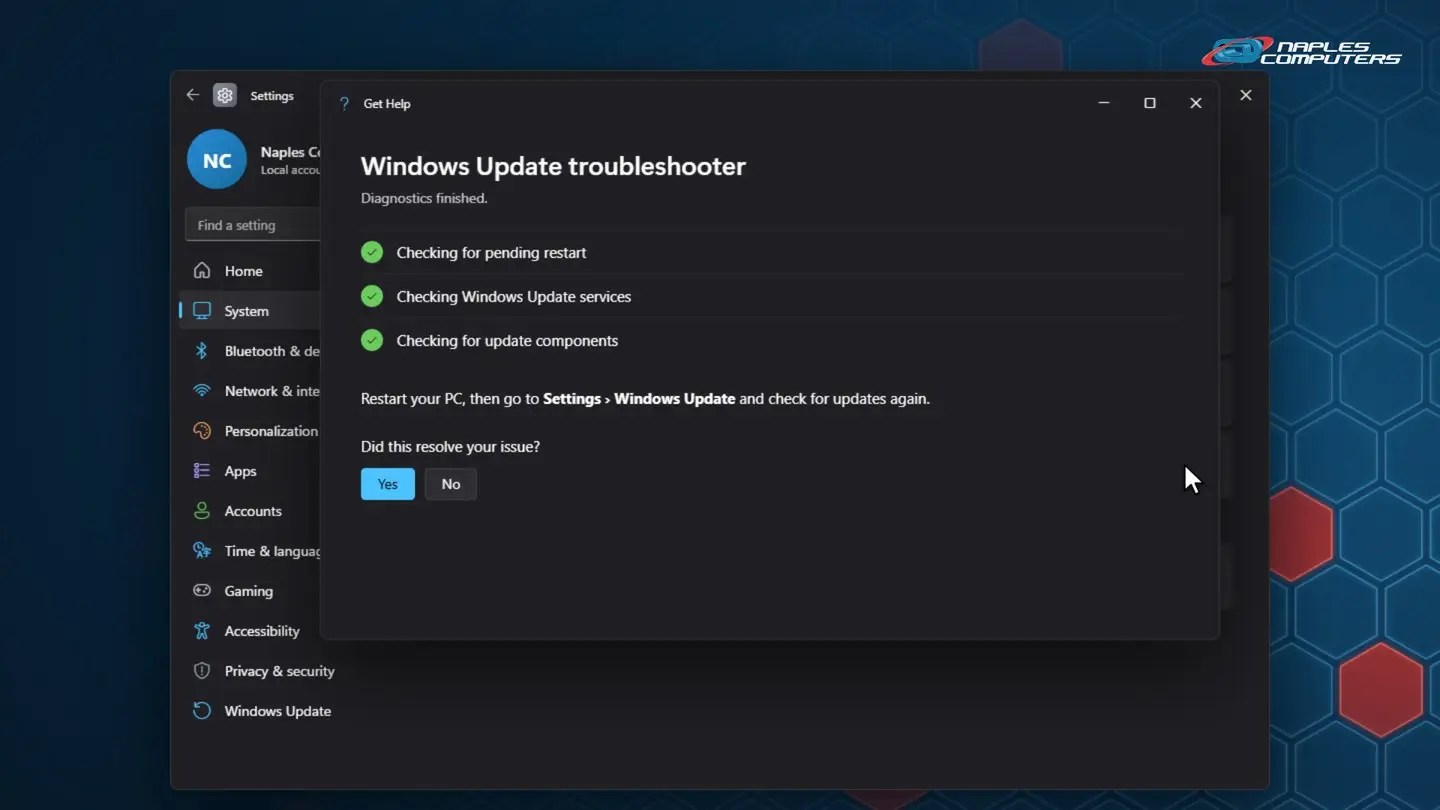Click the Windows Update refresh icon
1440x810 pixels.
pyautogui.click(x=202, y=711)
